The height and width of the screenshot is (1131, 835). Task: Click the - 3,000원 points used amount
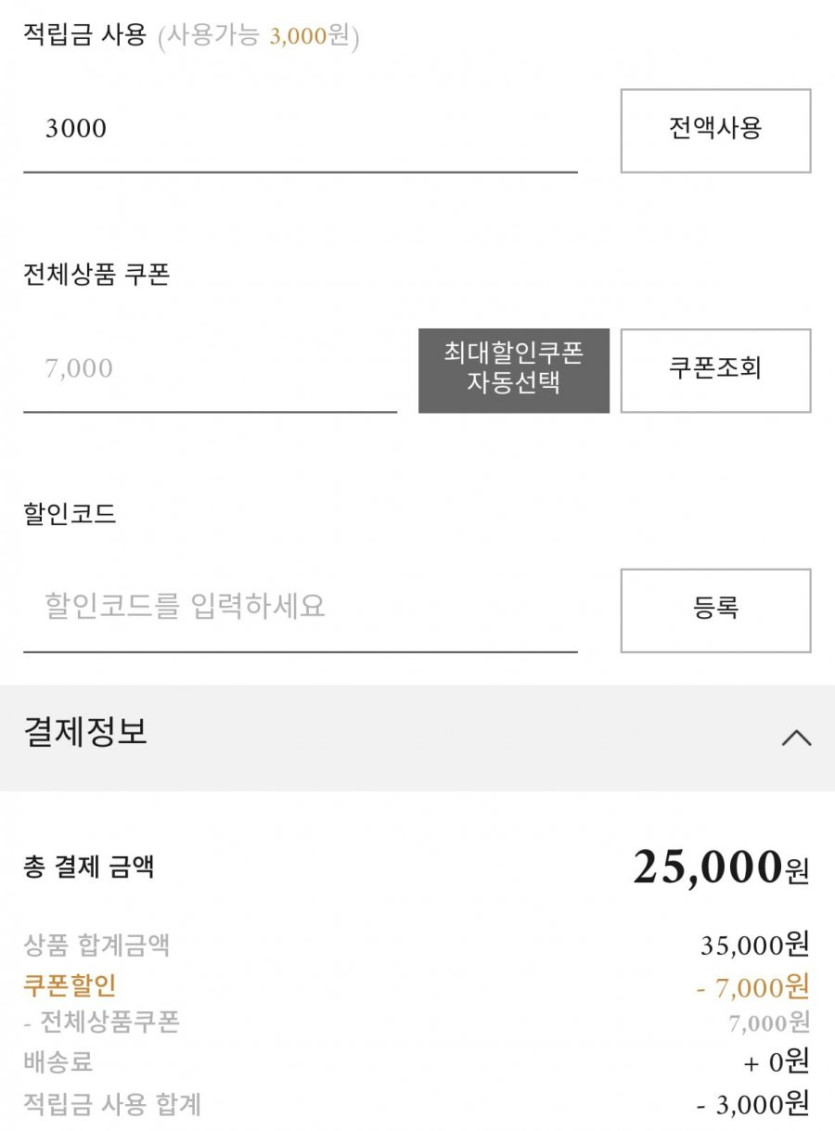click(752, 1104)
